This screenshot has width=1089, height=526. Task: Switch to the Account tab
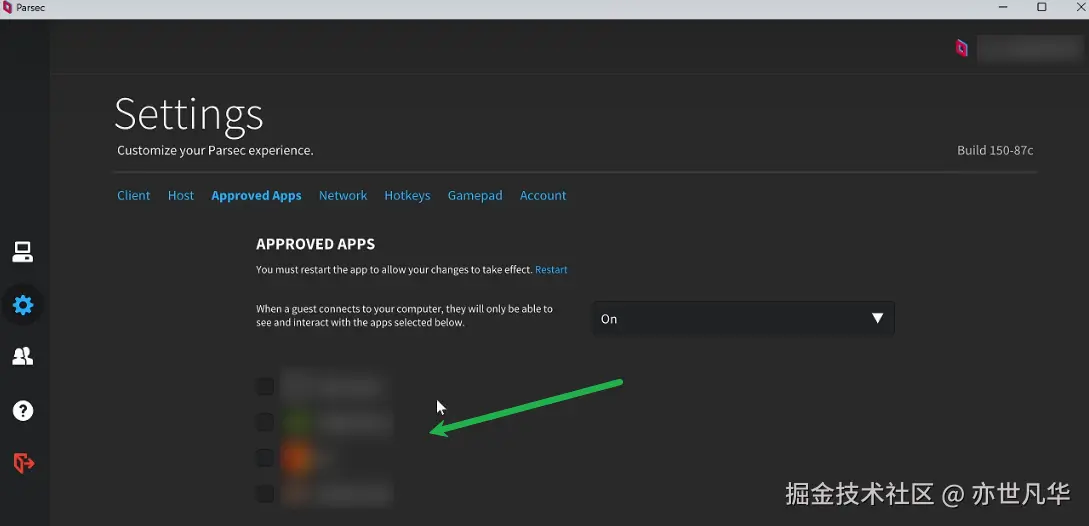(543, 195)
